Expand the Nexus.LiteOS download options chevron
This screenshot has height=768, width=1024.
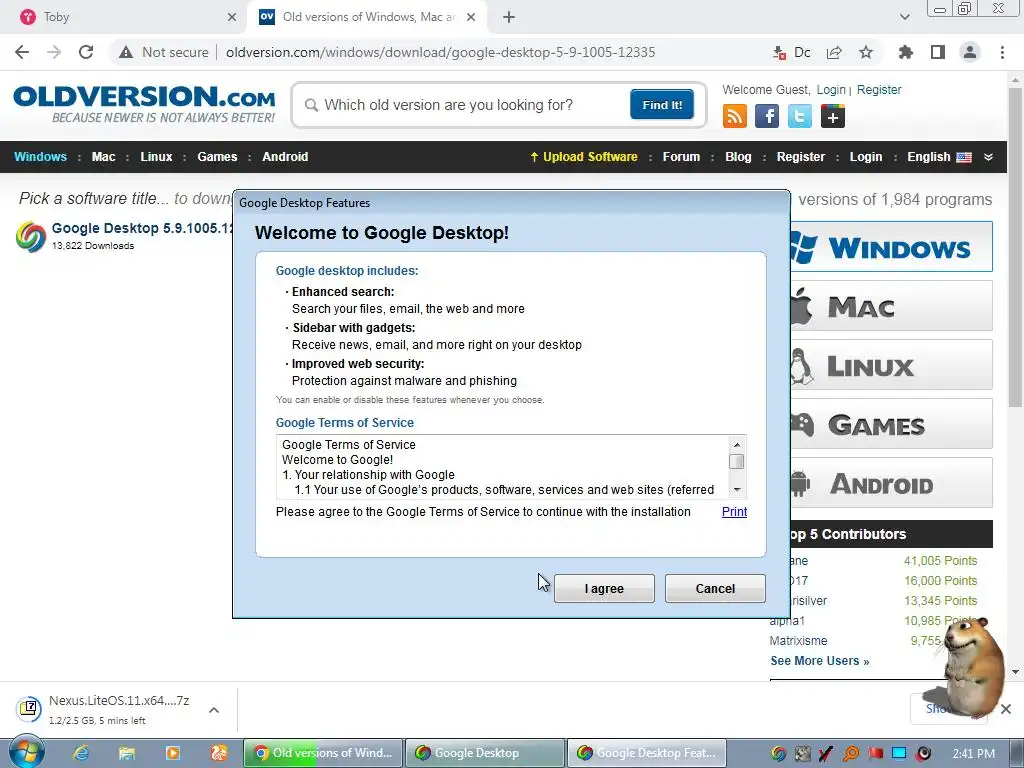pyautogui.click(x=214, y=710)
